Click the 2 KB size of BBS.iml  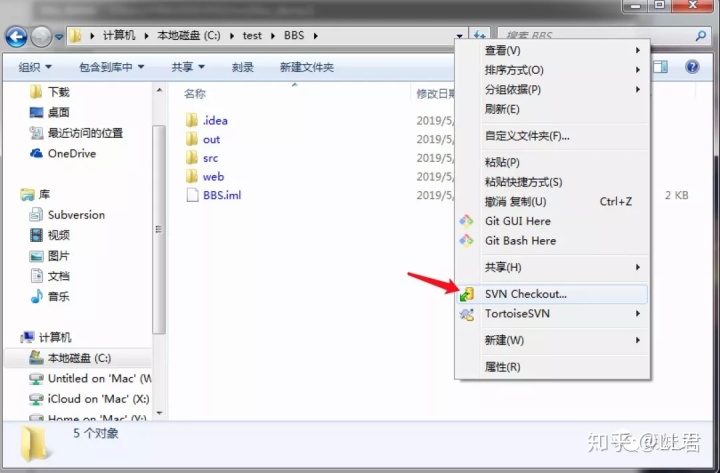tap(676, 195)
